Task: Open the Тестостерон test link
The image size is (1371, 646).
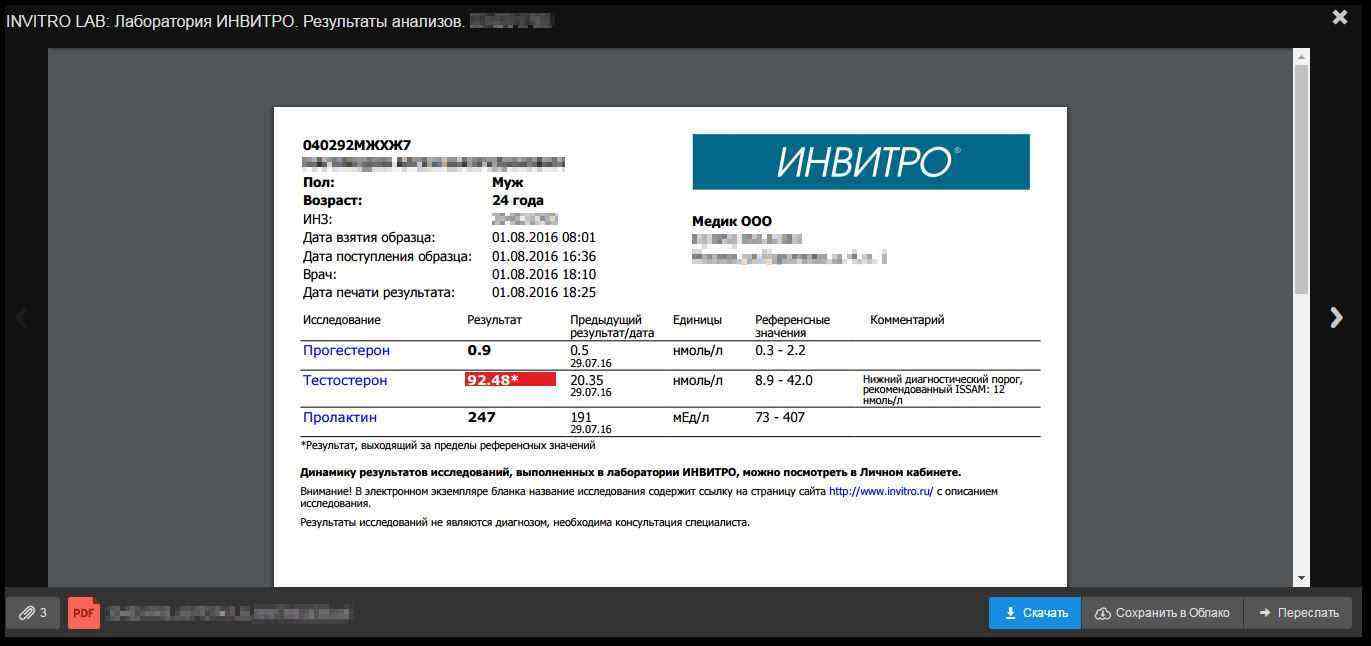Action: [x=345, y=381]
